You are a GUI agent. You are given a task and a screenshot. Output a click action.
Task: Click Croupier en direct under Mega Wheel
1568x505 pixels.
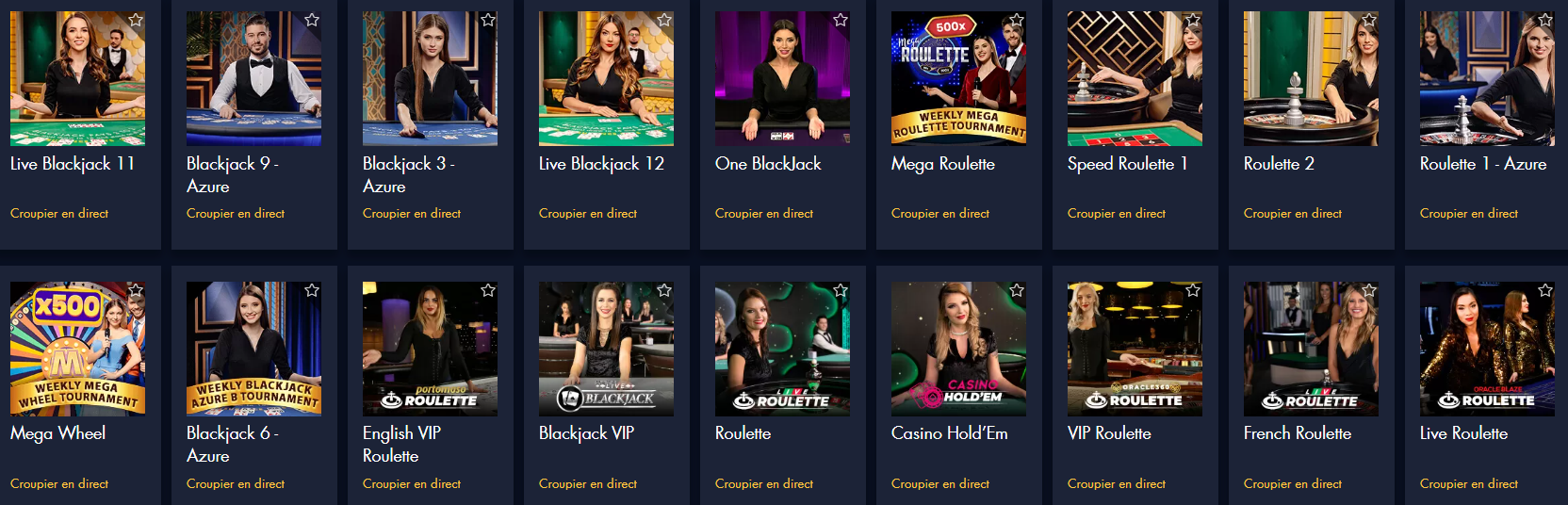click(59, 483)
